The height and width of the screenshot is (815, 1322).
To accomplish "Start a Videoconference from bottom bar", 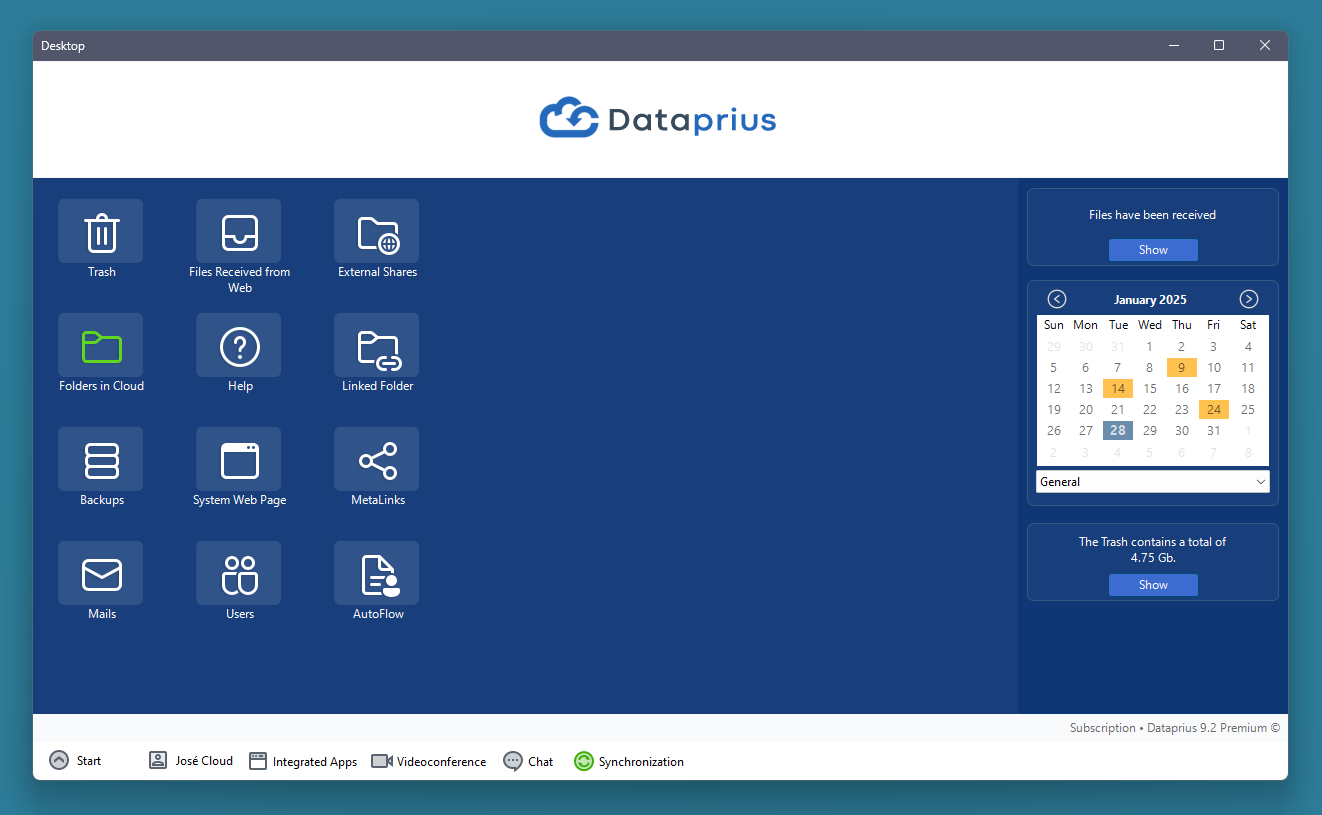I will (429, 761).
